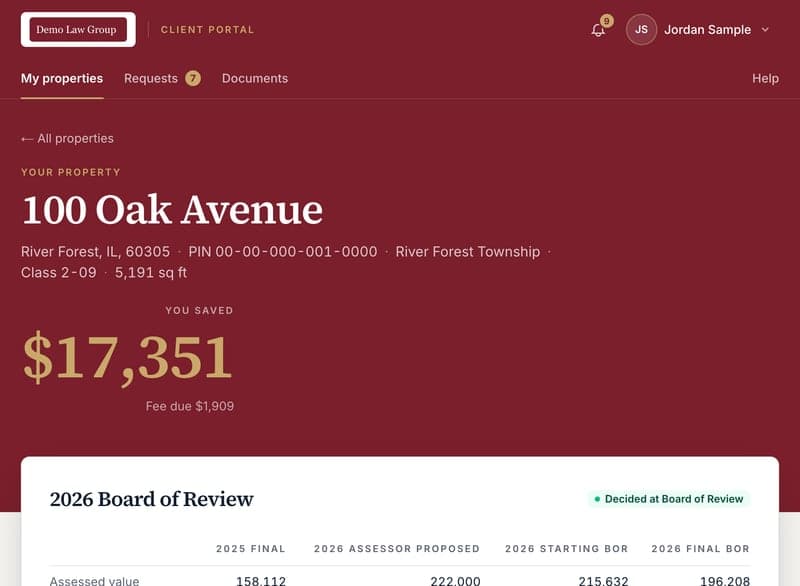Click the 196,208 assessed value cell
This screenshot has height=586, width=800.
[x=724, y=581]
